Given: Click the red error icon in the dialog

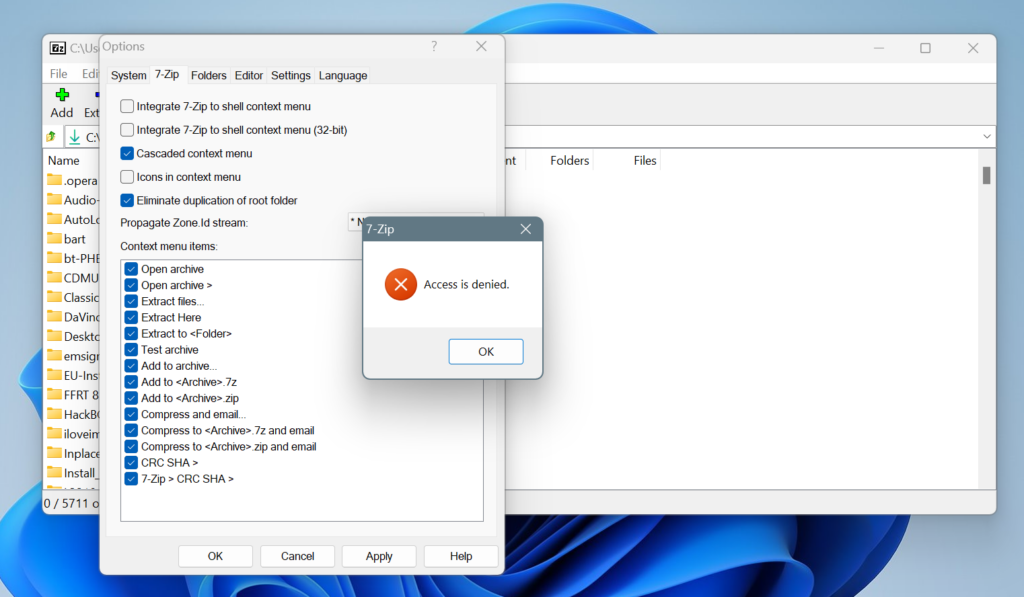Looking at the screenshot, I should tap(400, 284).
